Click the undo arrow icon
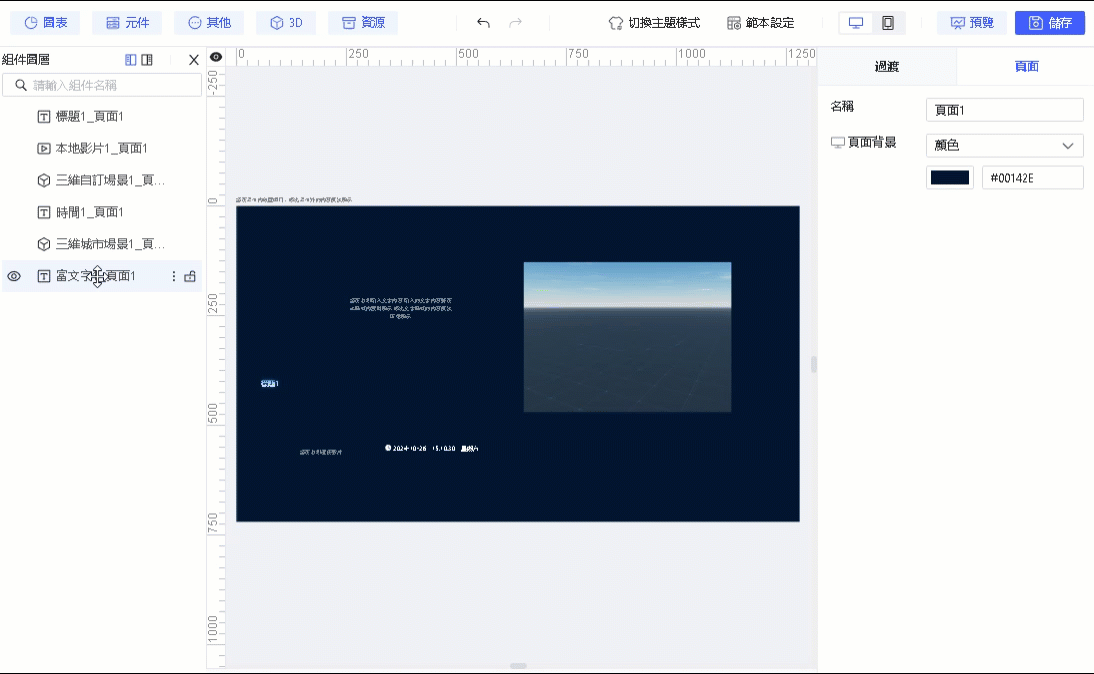Viewport: 1094px width, 674px height. pos(484,23)
